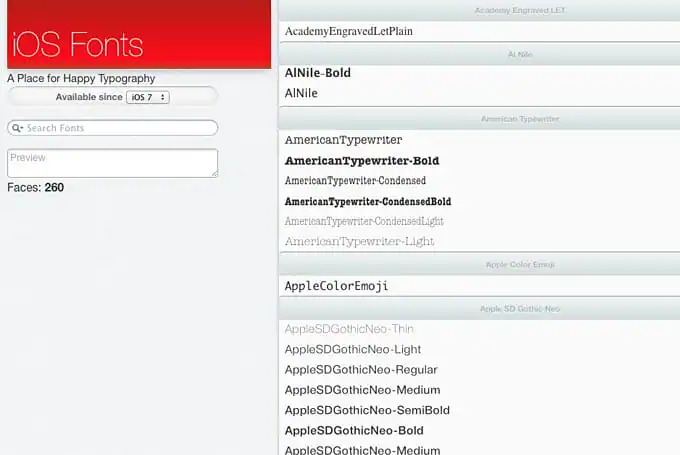This screenshot has height=455, width=680.
Task: Click the Preview text area
Action: [112, 163]
